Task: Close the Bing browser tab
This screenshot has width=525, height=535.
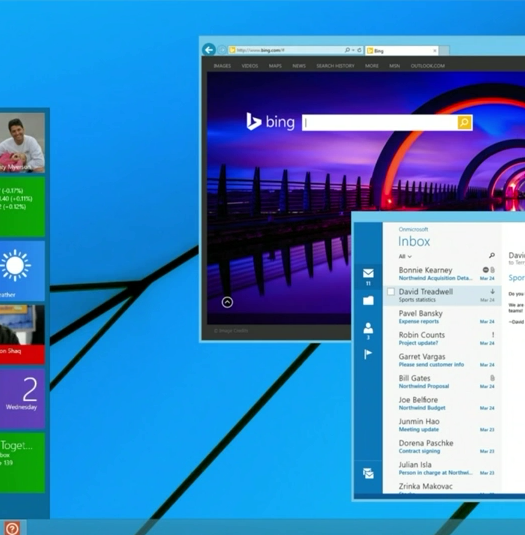Action: coord(435,51)
